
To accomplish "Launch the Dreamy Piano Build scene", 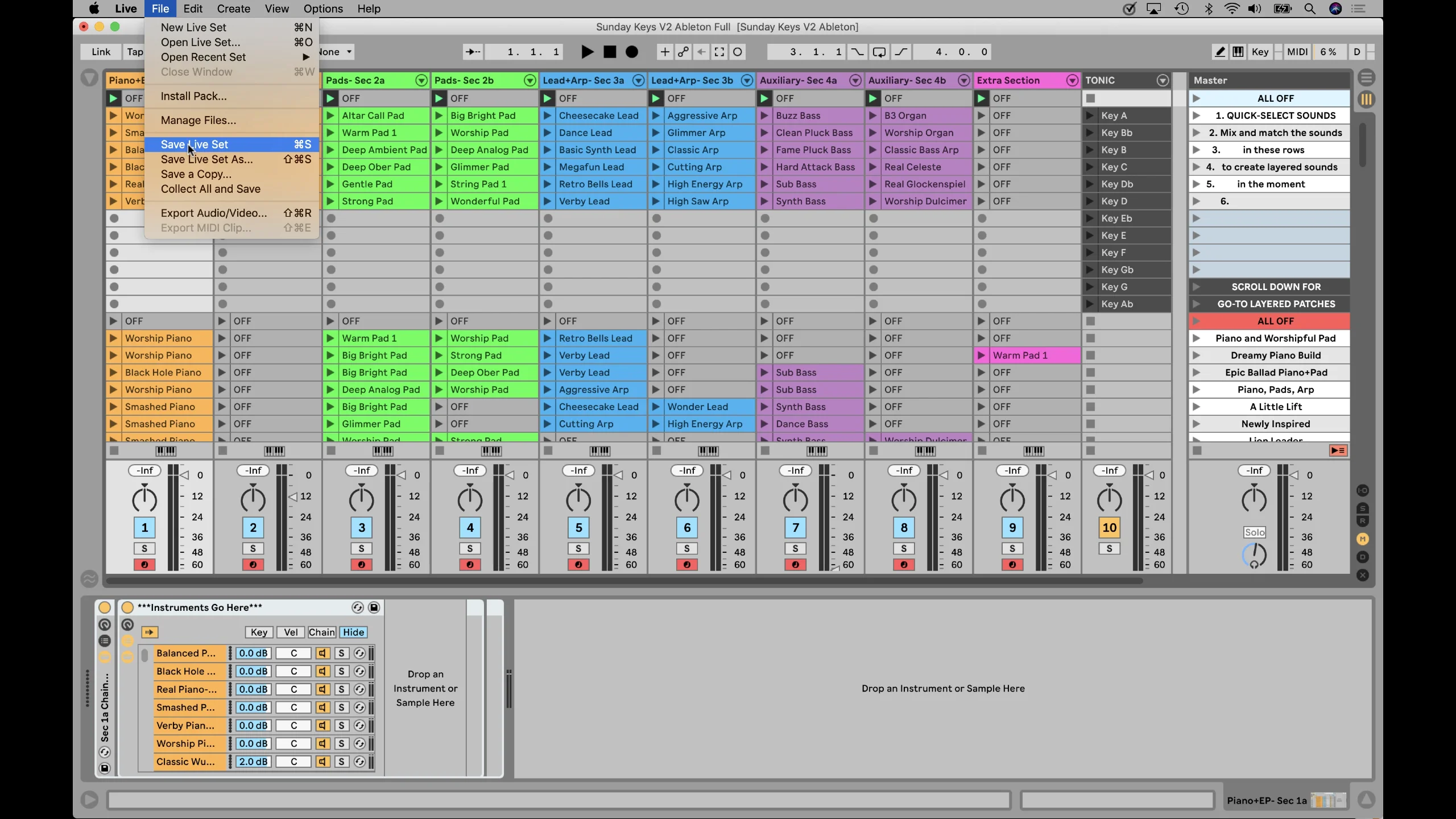I will (x=1197, y=355).
